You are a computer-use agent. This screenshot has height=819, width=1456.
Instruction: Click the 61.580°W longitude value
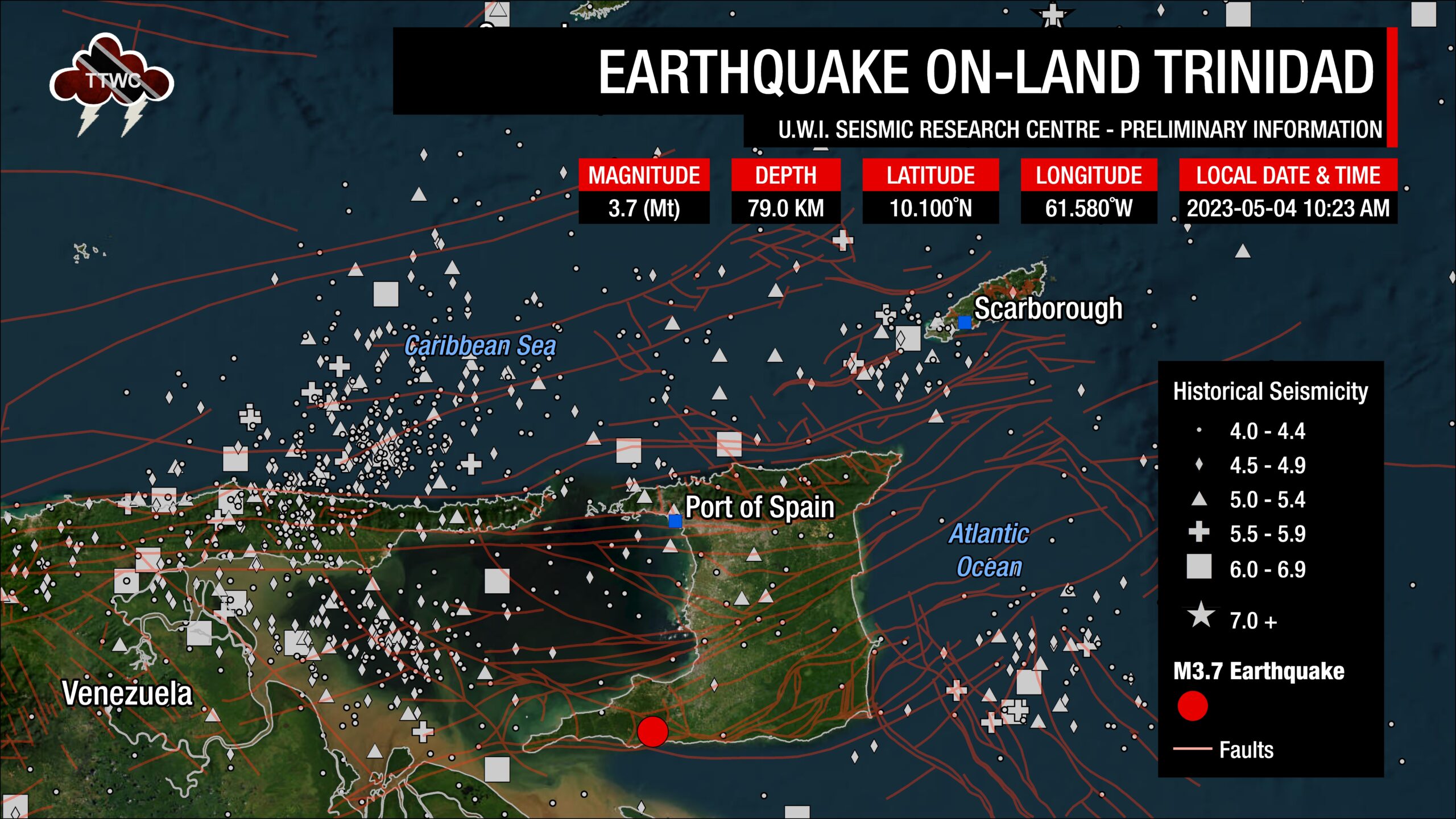tap(1089, 208)
